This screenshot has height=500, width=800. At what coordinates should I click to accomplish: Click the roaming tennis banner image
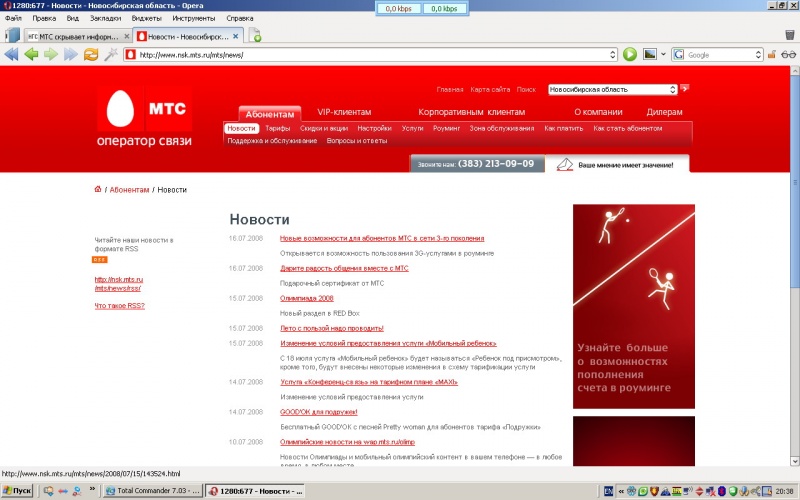633,306
